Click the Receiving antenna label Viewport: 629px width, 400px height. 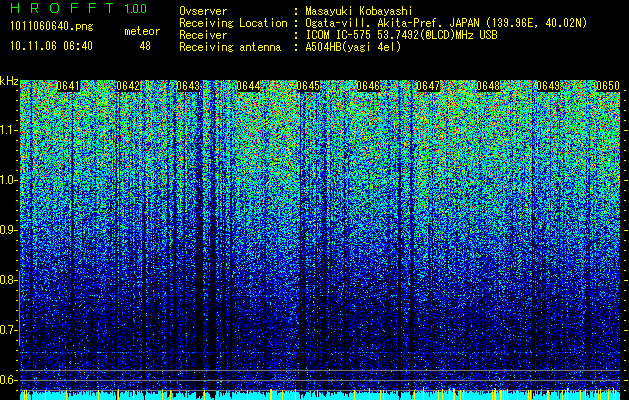pos(230,47)
